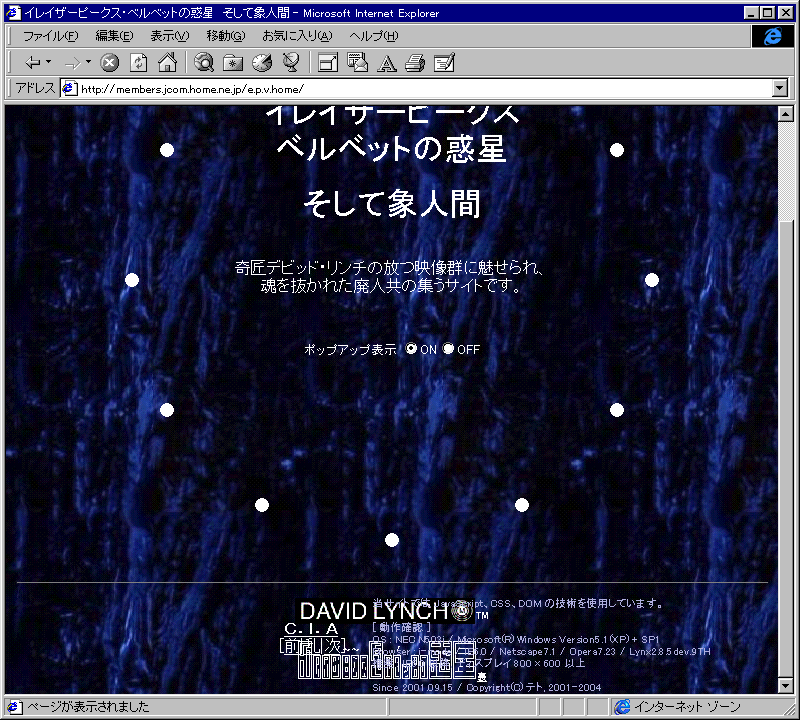This screenshot has width=800, height=720.
Task: Follow the C.I.A link
Action: [311, 629]
